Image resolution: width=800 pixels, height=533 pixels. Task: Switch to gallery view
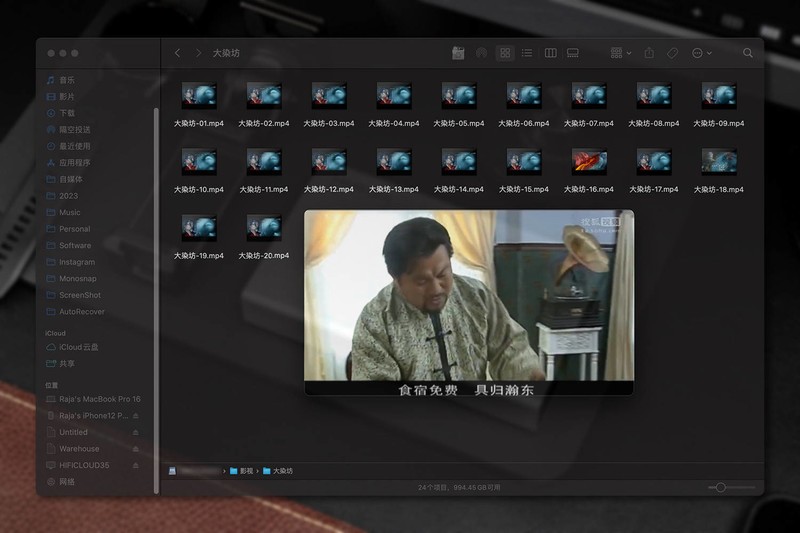(x=573, y=53)
